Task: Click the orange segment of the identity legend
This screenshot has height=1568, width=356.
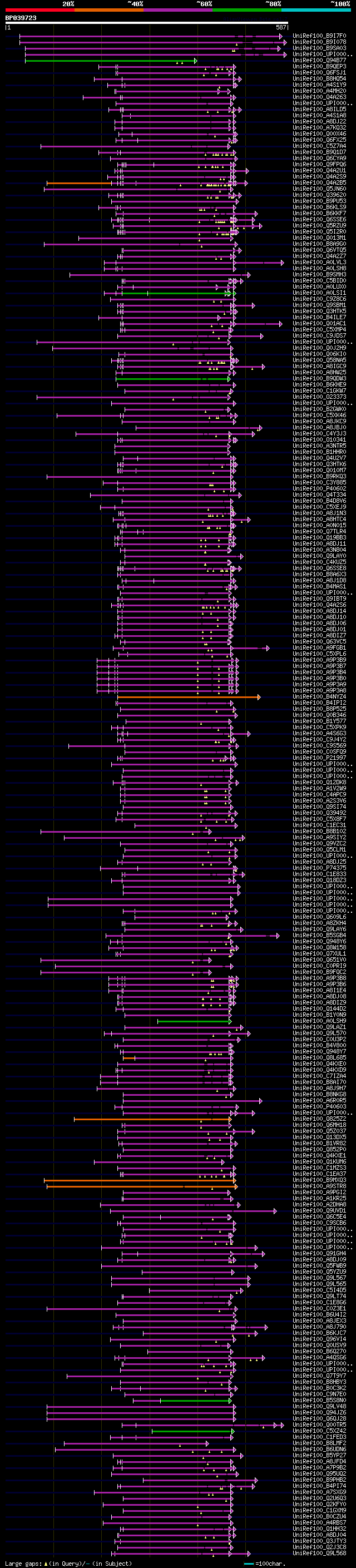Action: [x=109, y=10]
